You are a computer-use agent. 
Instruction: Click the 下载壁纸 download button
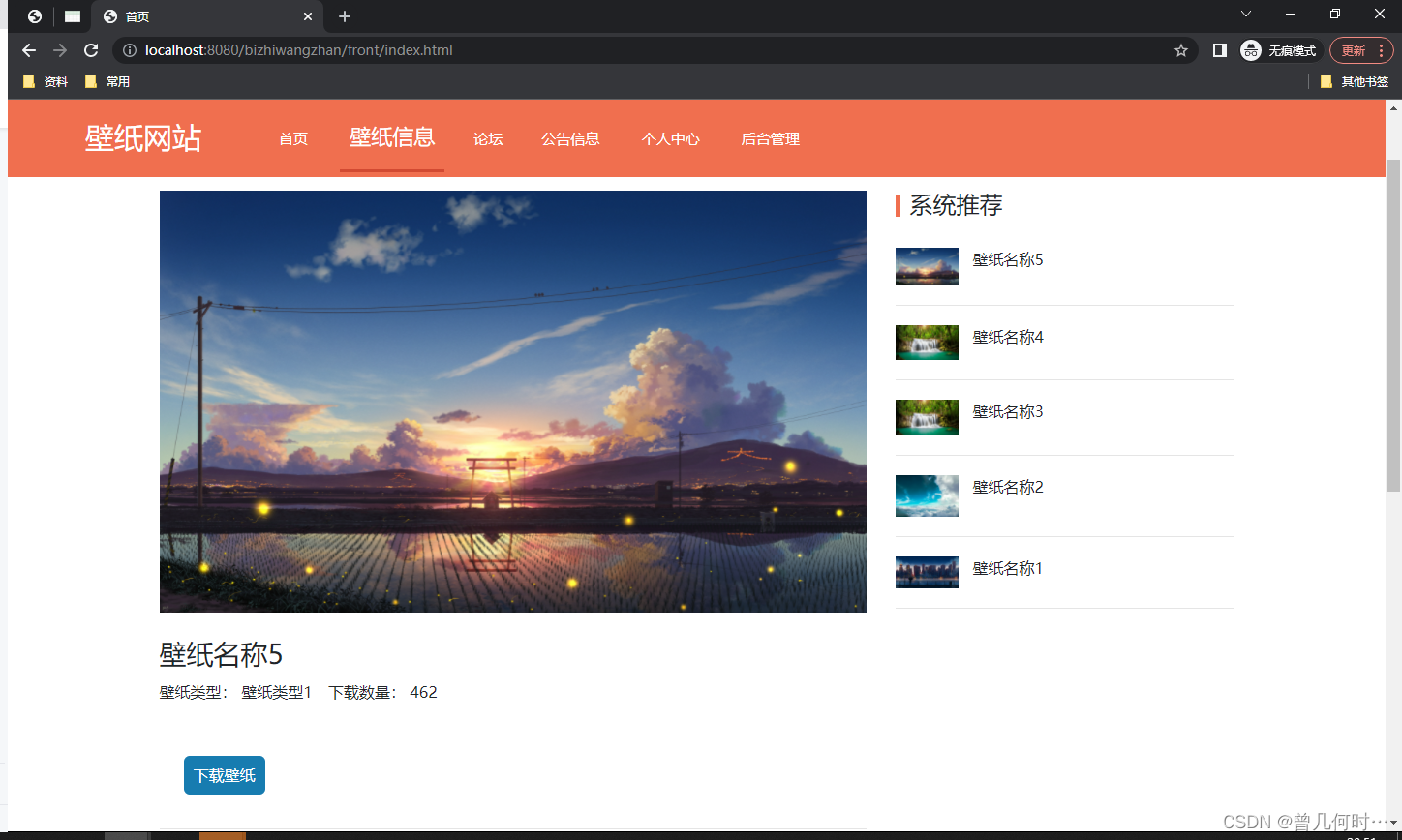pos(224,775)
